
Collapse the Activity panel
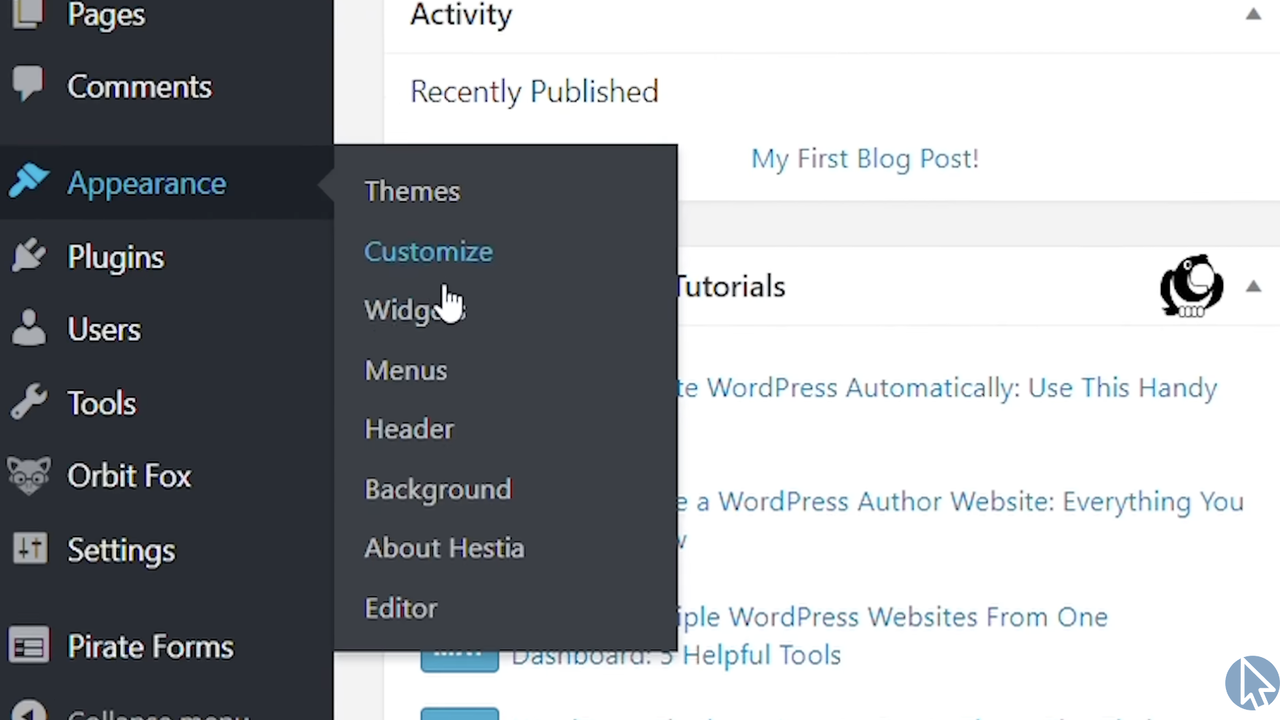1253,14
